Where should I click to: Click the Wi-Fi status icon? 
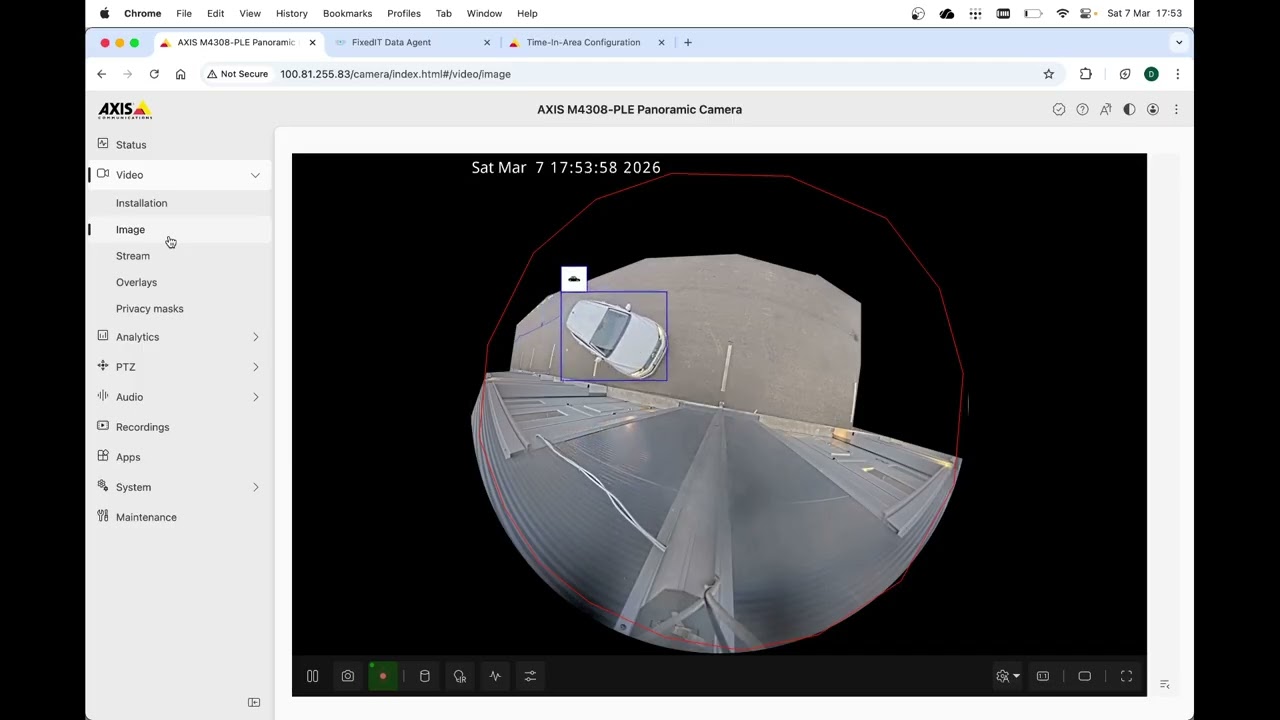coord(1062,14)
